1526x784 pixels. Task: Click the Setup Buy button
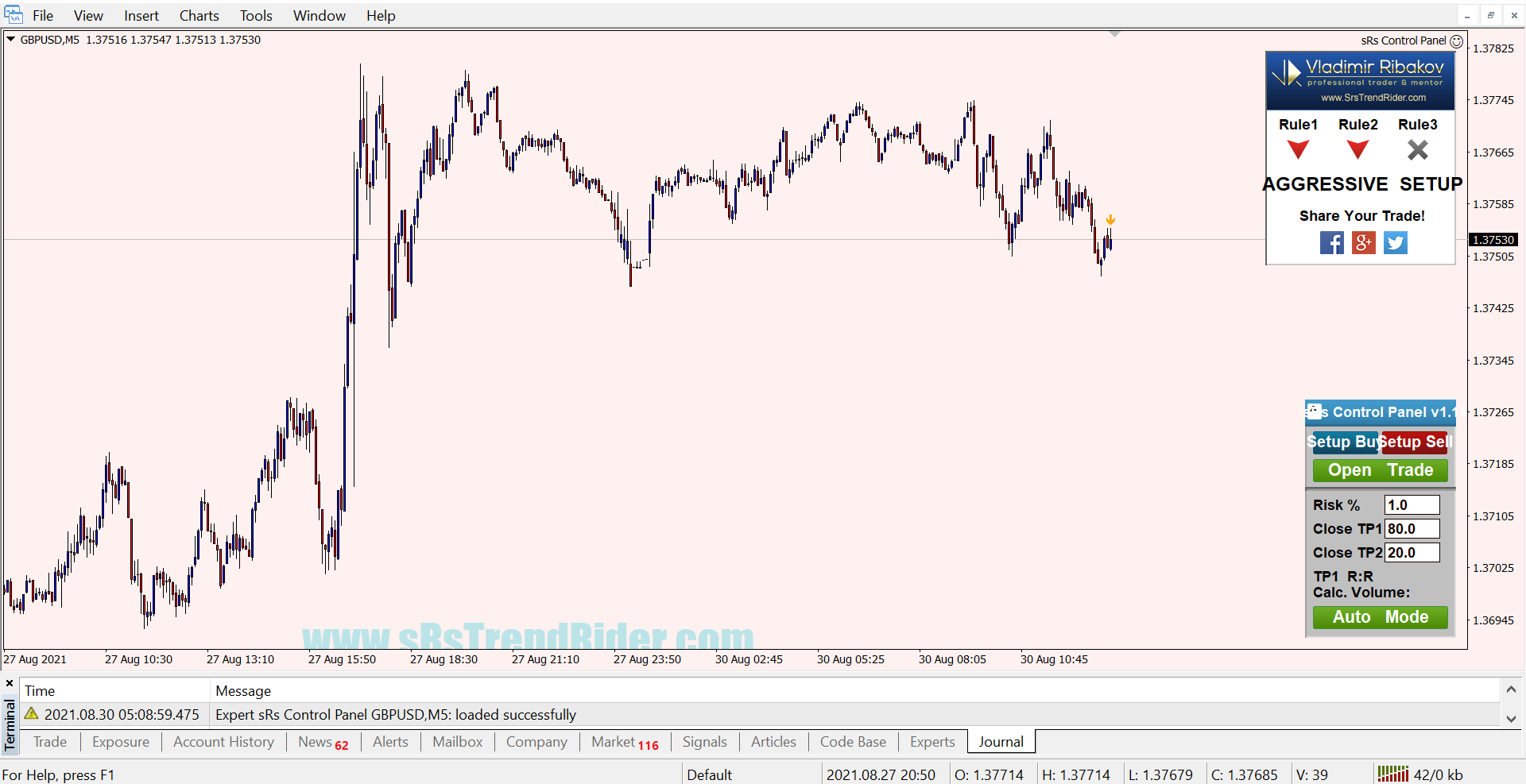click(x=1343, y=442)
